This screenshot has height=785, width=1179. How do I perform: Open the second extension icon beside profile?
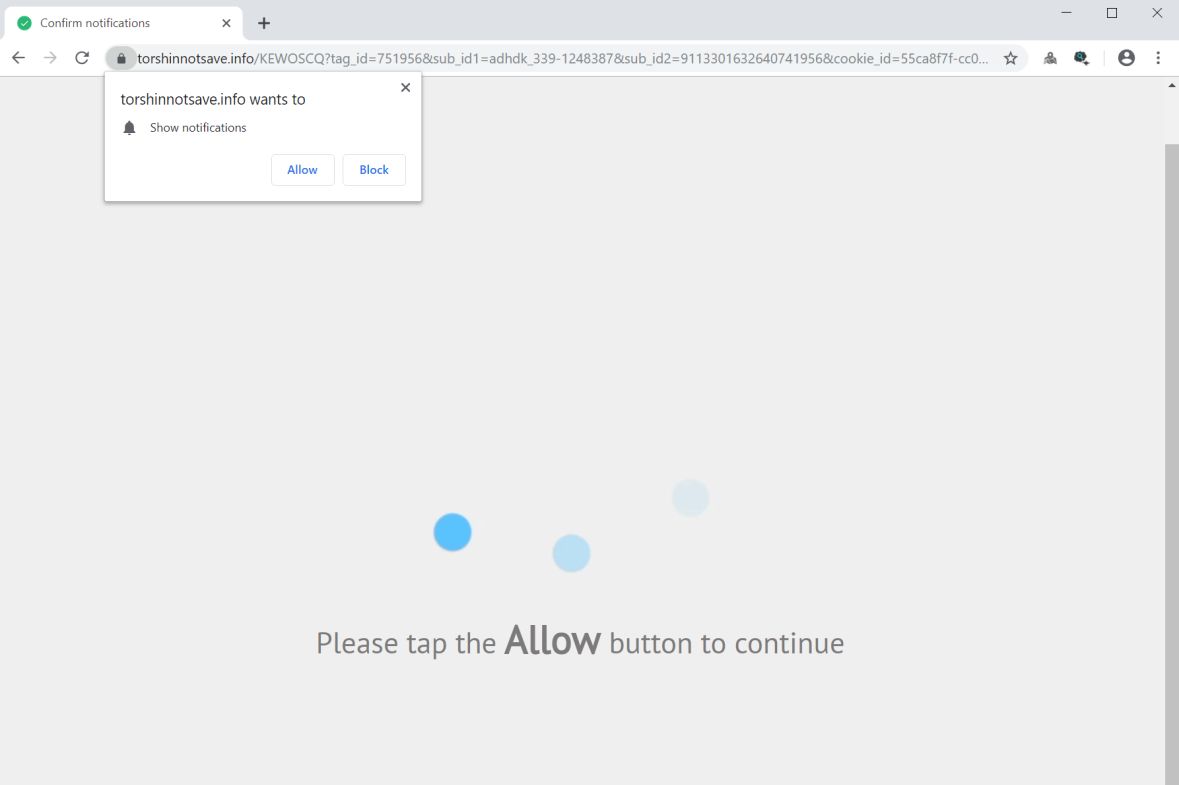coord(1081,58)
